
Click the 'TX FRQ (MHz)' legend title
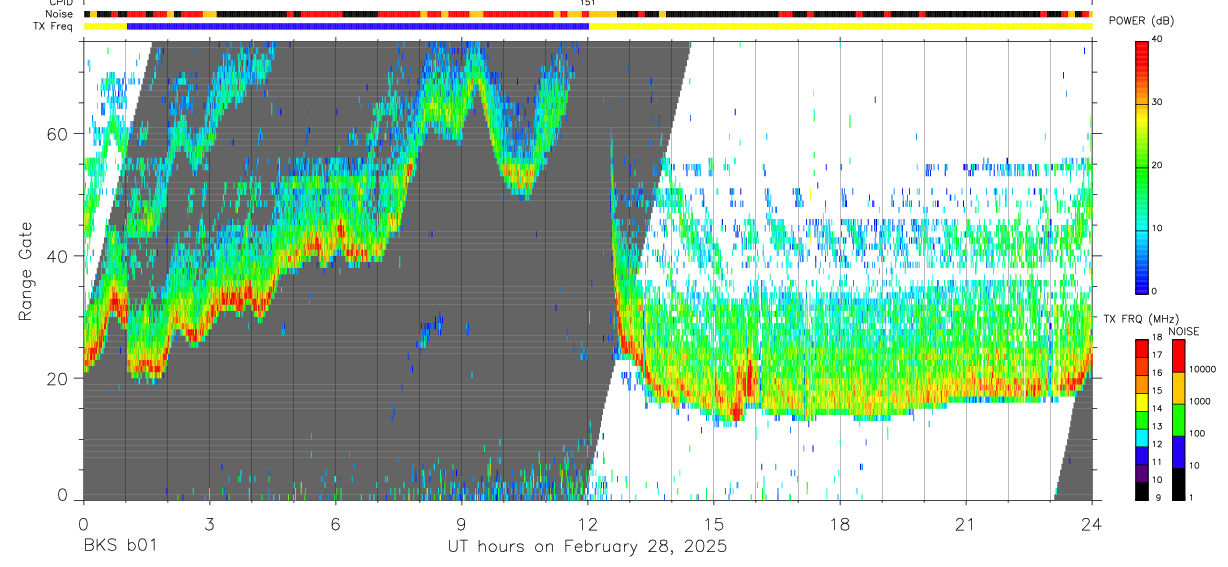[x=1140, y=318]
